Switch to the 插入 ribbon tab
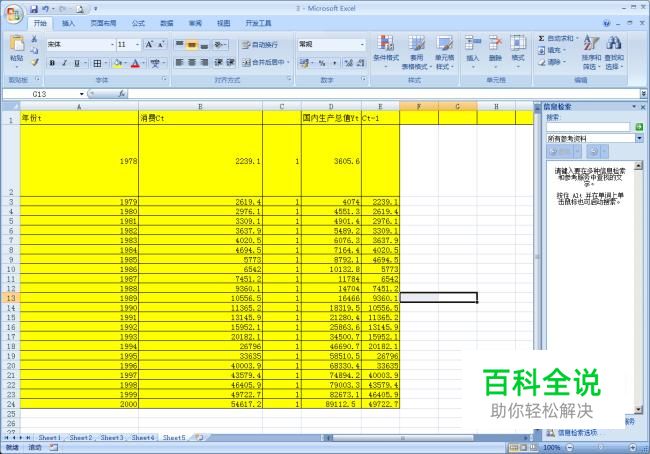Image resolution: width=650 pixels, height=454 pixels. 68,23
